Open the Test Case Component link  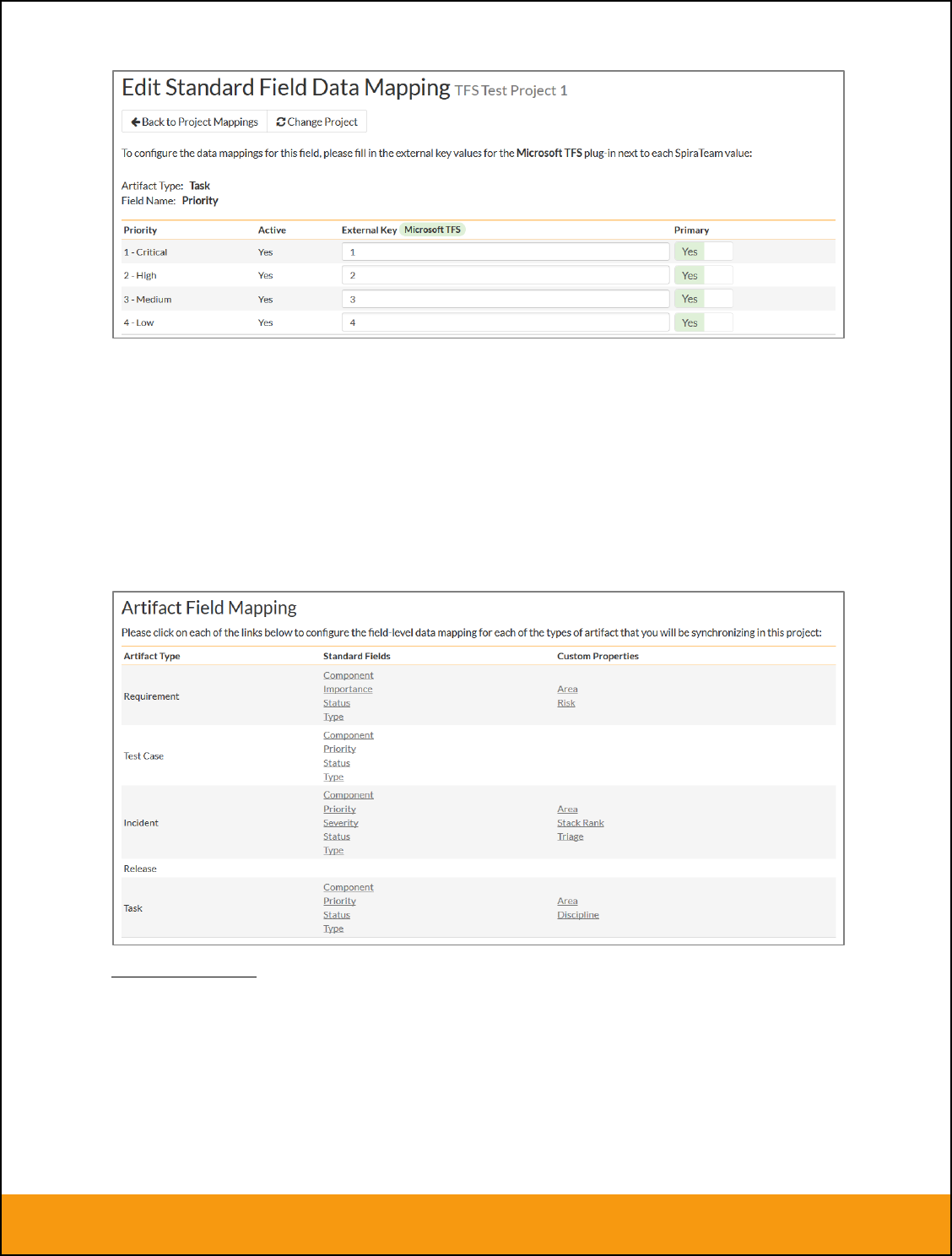click(348, 735)
